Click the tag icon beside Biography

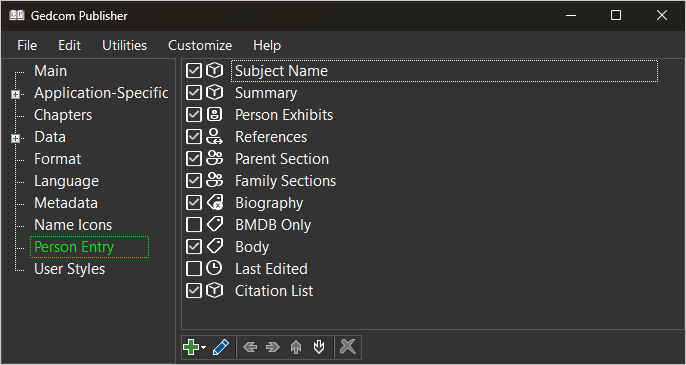click(x=214, y=203)
